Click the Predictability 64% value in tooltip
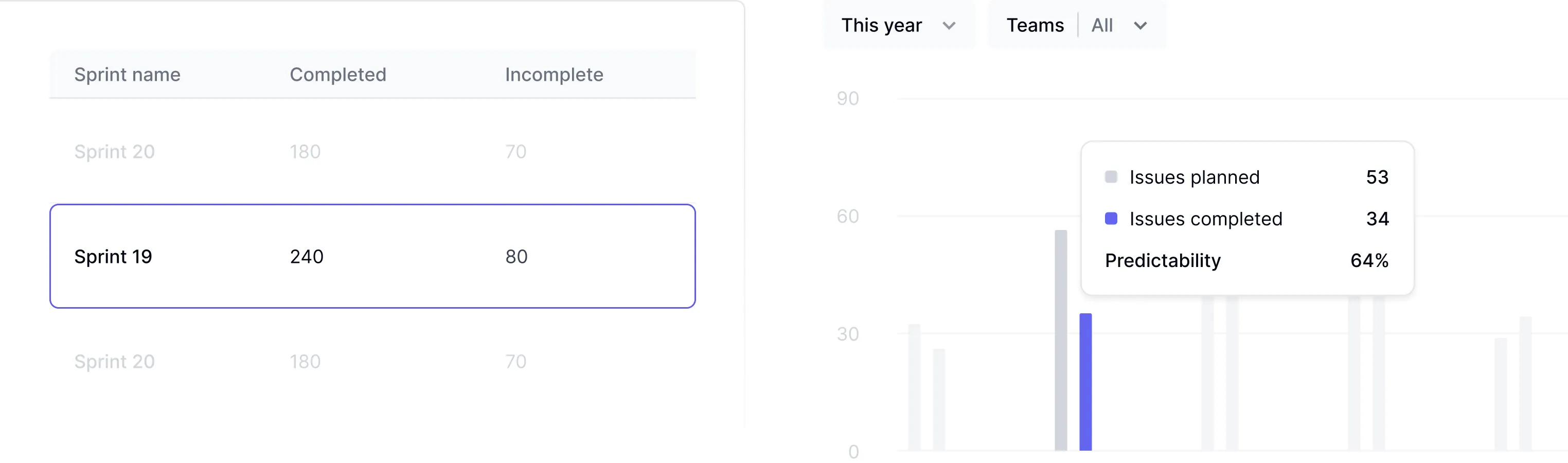 (x=1369, y=260)
